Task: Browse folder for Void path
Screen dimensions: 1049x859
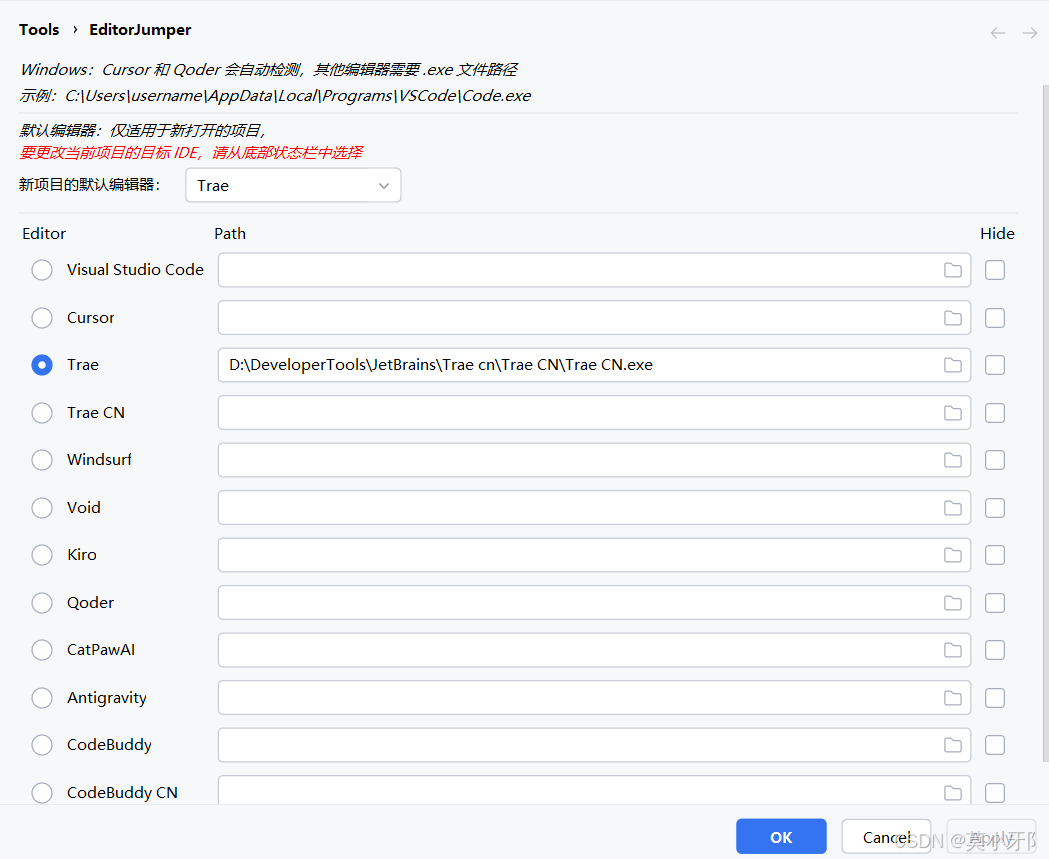Action: pyautogui.click(x=953, y=508)
